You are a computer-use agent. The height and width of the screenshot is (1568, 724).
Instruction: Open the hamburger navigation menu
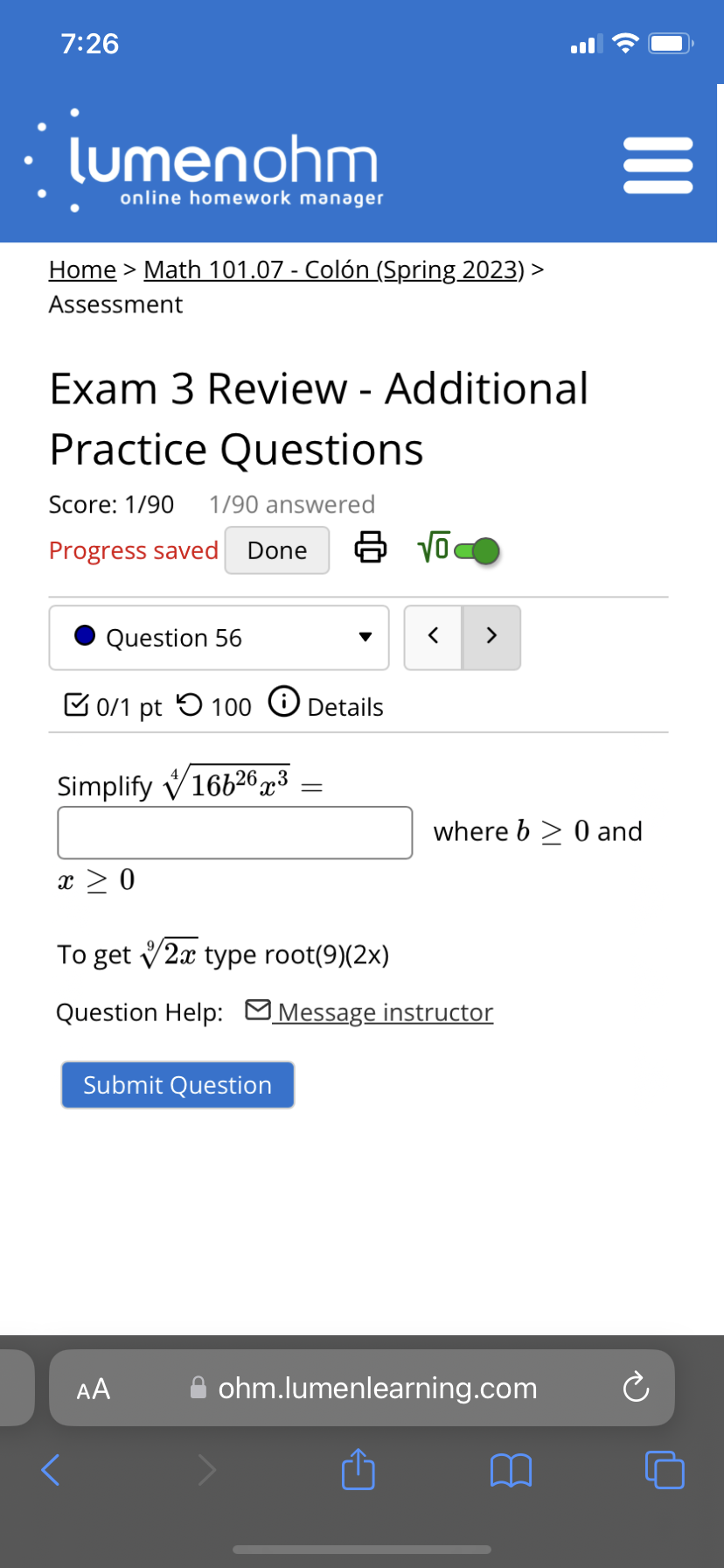coord(658,163)
